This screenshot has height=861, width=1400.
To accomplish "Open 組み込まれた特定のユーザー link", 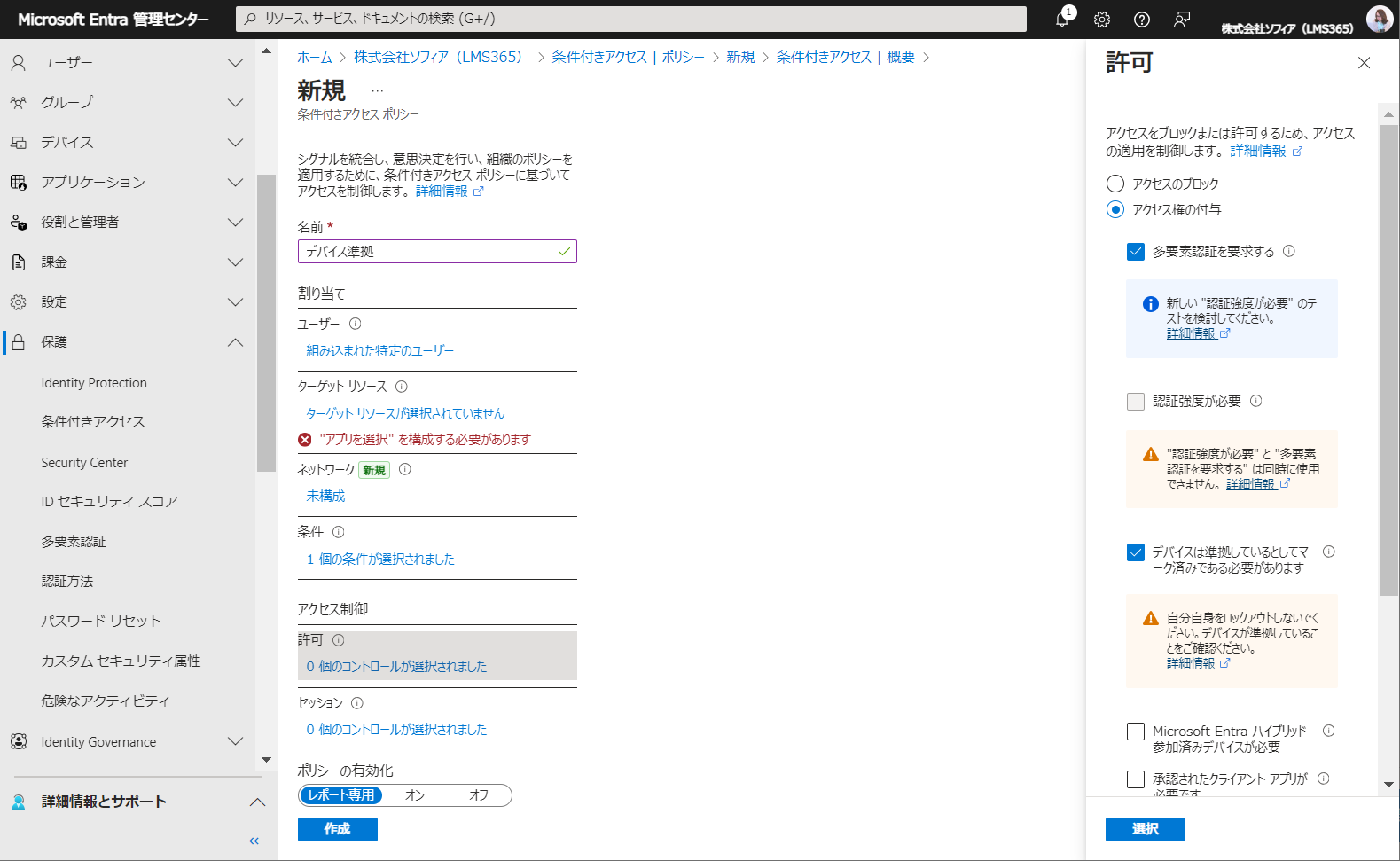I will tap(379, 351).
